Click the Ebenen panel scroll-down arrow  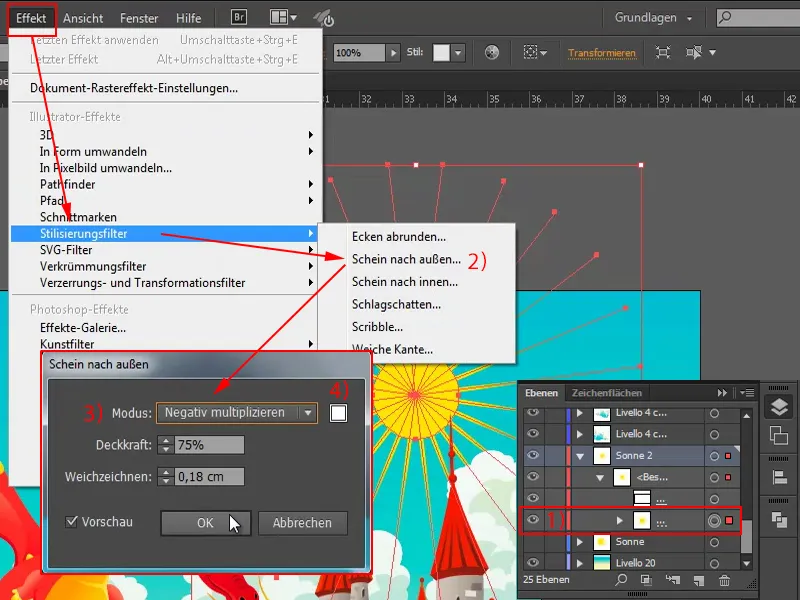click(x=746, y=564)
